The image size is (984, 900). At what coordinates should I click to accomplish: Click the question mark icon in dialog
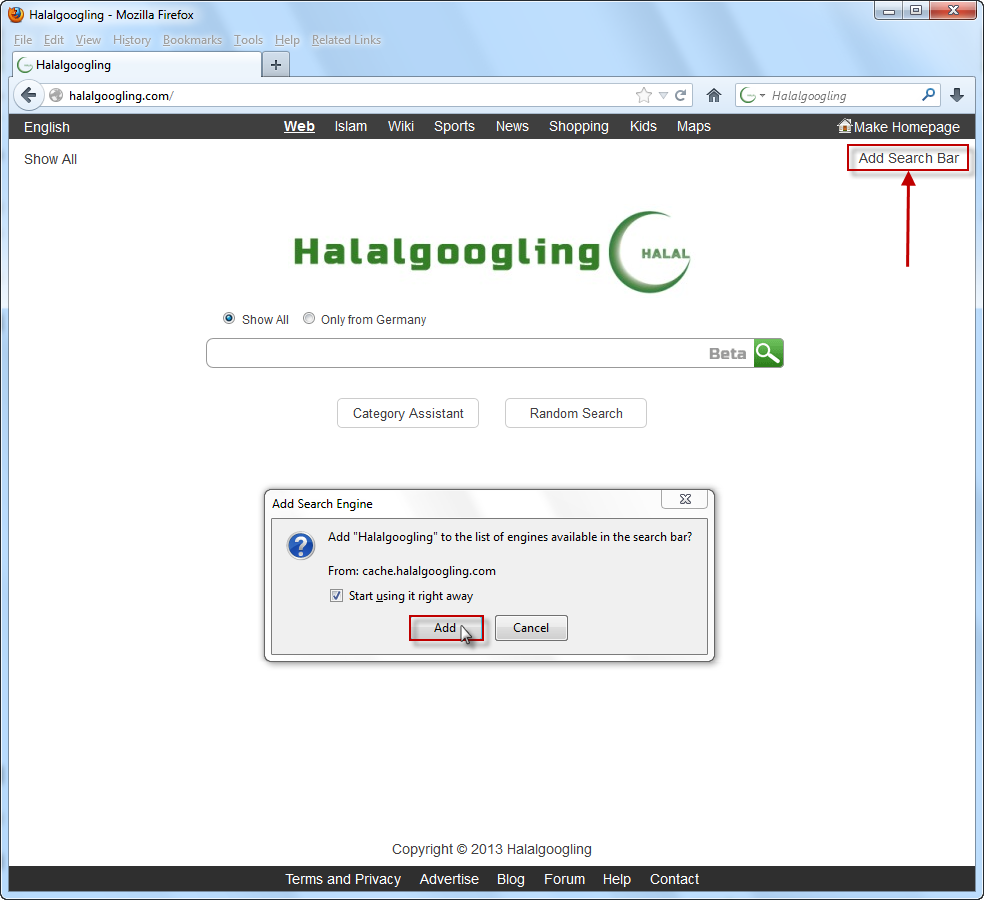pyautogui.click(x=301, y=545)
